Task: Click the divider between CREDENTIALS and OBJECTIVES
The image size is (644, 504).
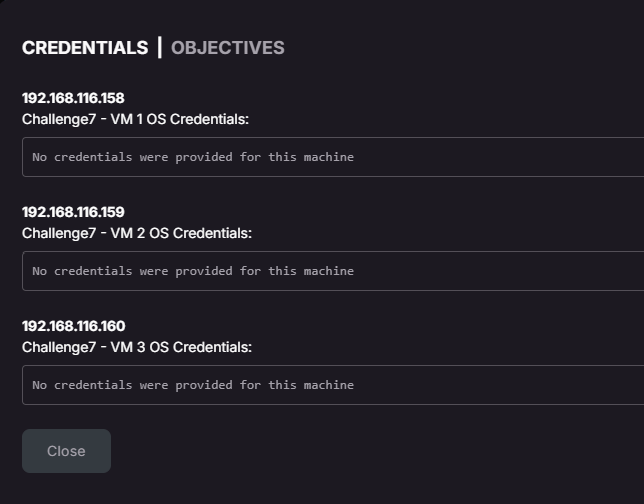Action: point(160,48)
